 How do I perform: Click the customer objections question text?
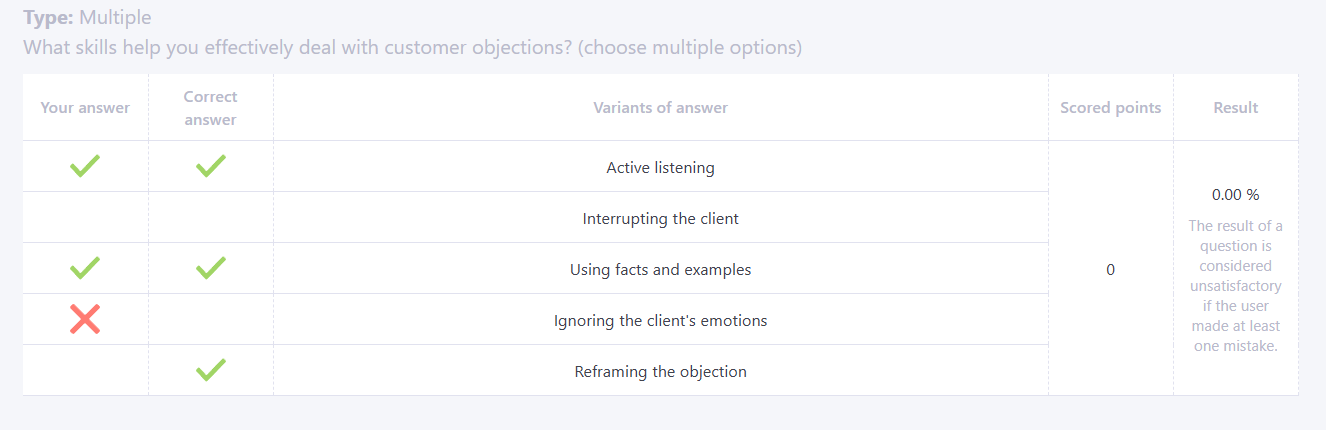(412, 48)
